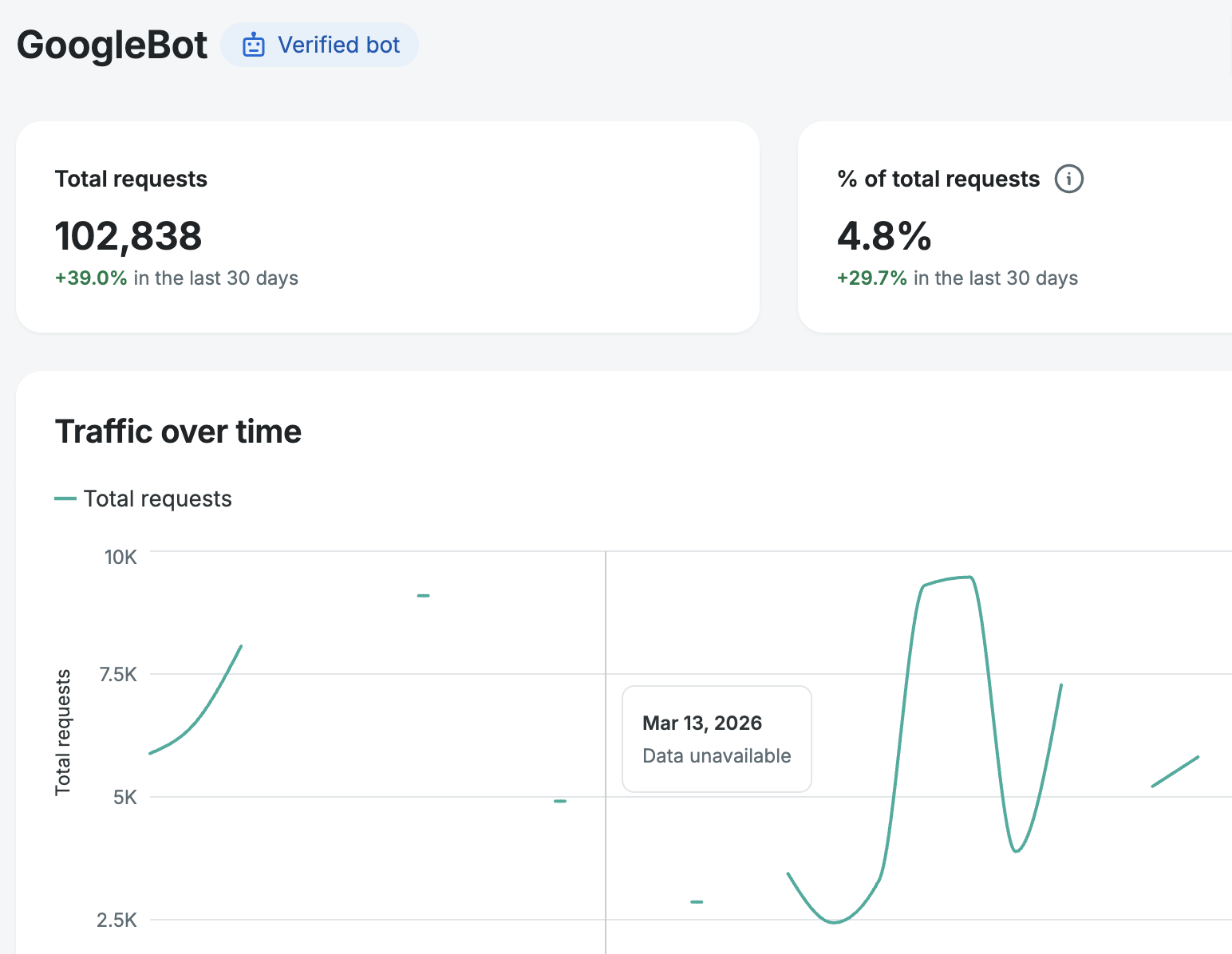1232x954 pixels.
Task: Click the 10K y-axis label
Action: pyautogui.click(x=120, y=558)
